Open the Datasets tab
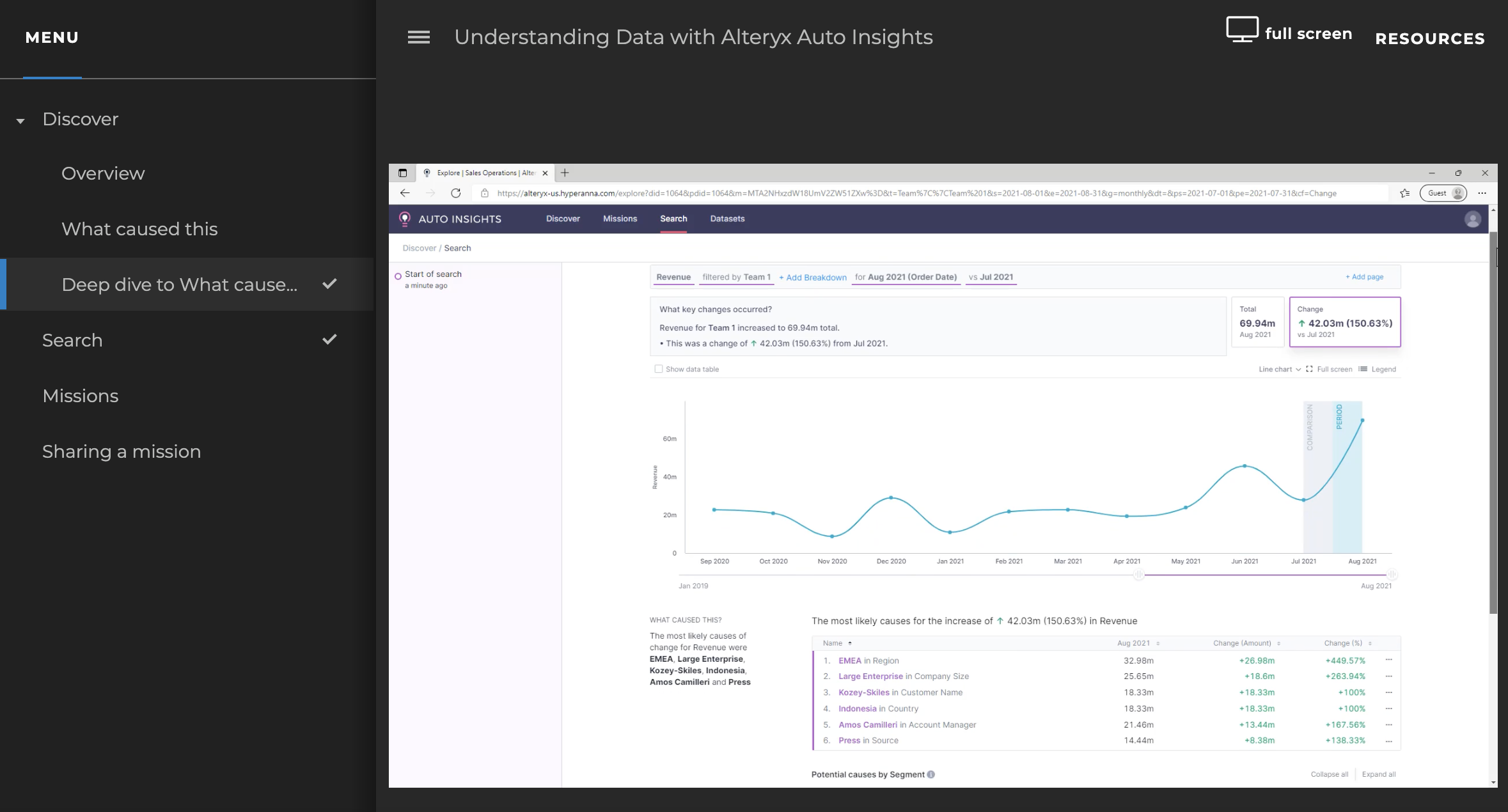The width and height of the screenshot is (1508, 812). [727, 219]
